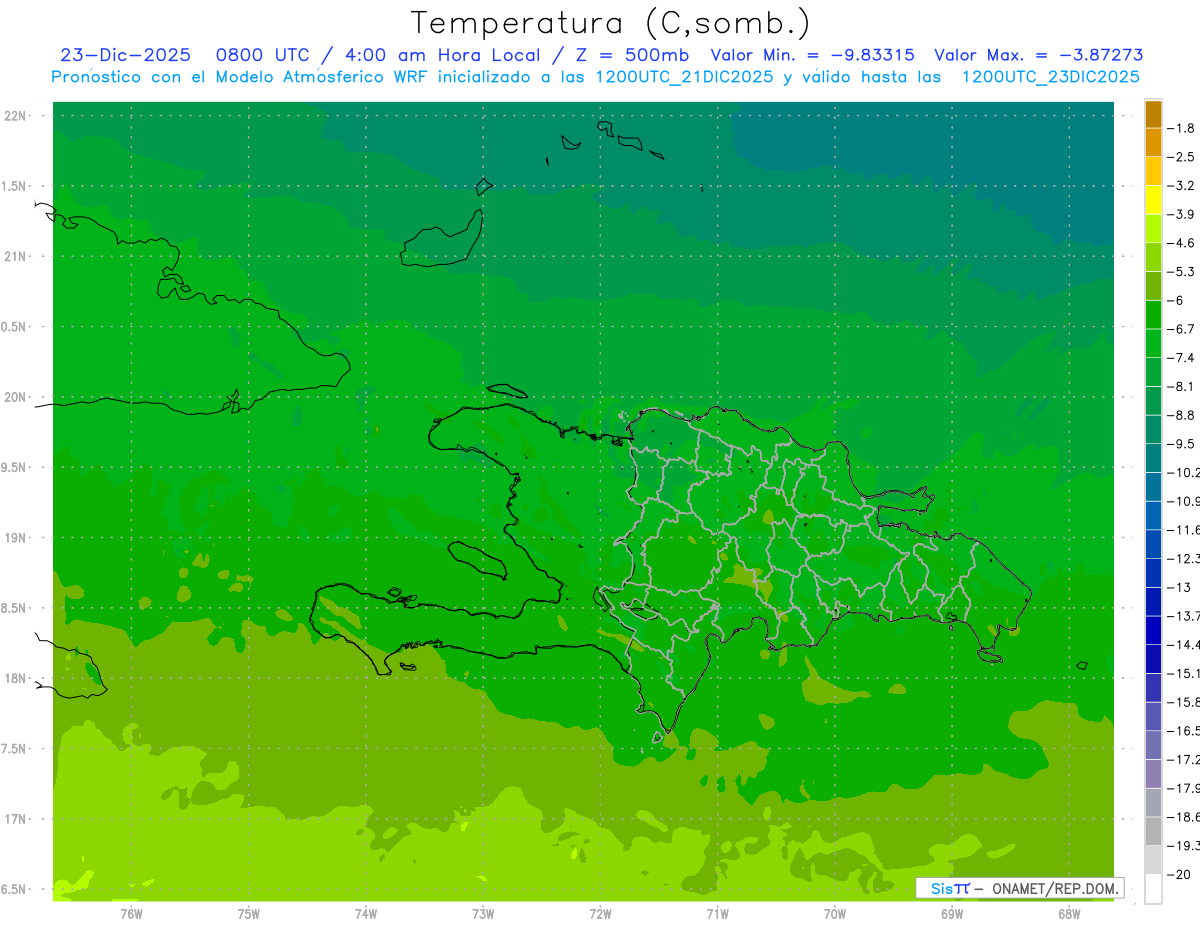Image resolution: width=1200 pixels, height=927 pixels.
Task: Click the "Valor Max. = -3.87273" text
Action: click(x=1039, y=55)
